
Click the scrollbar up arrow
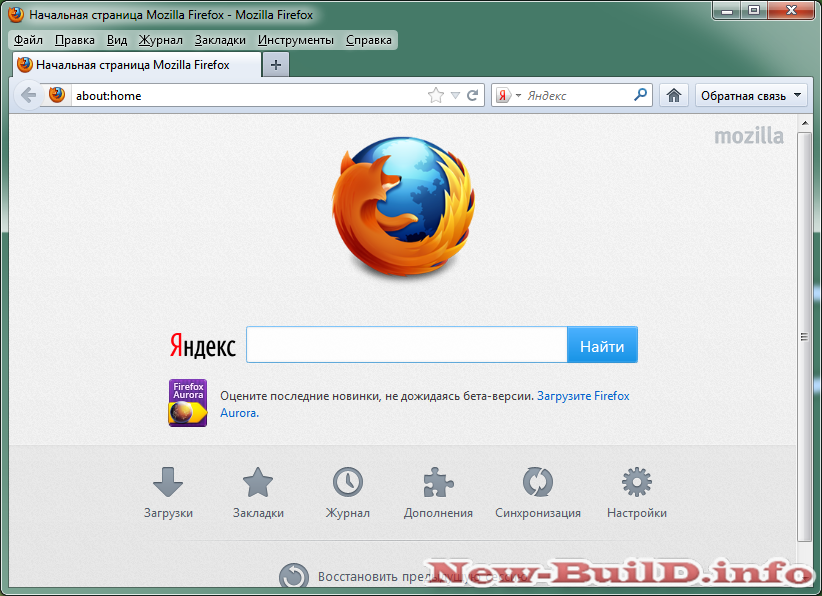click(805, 123)
